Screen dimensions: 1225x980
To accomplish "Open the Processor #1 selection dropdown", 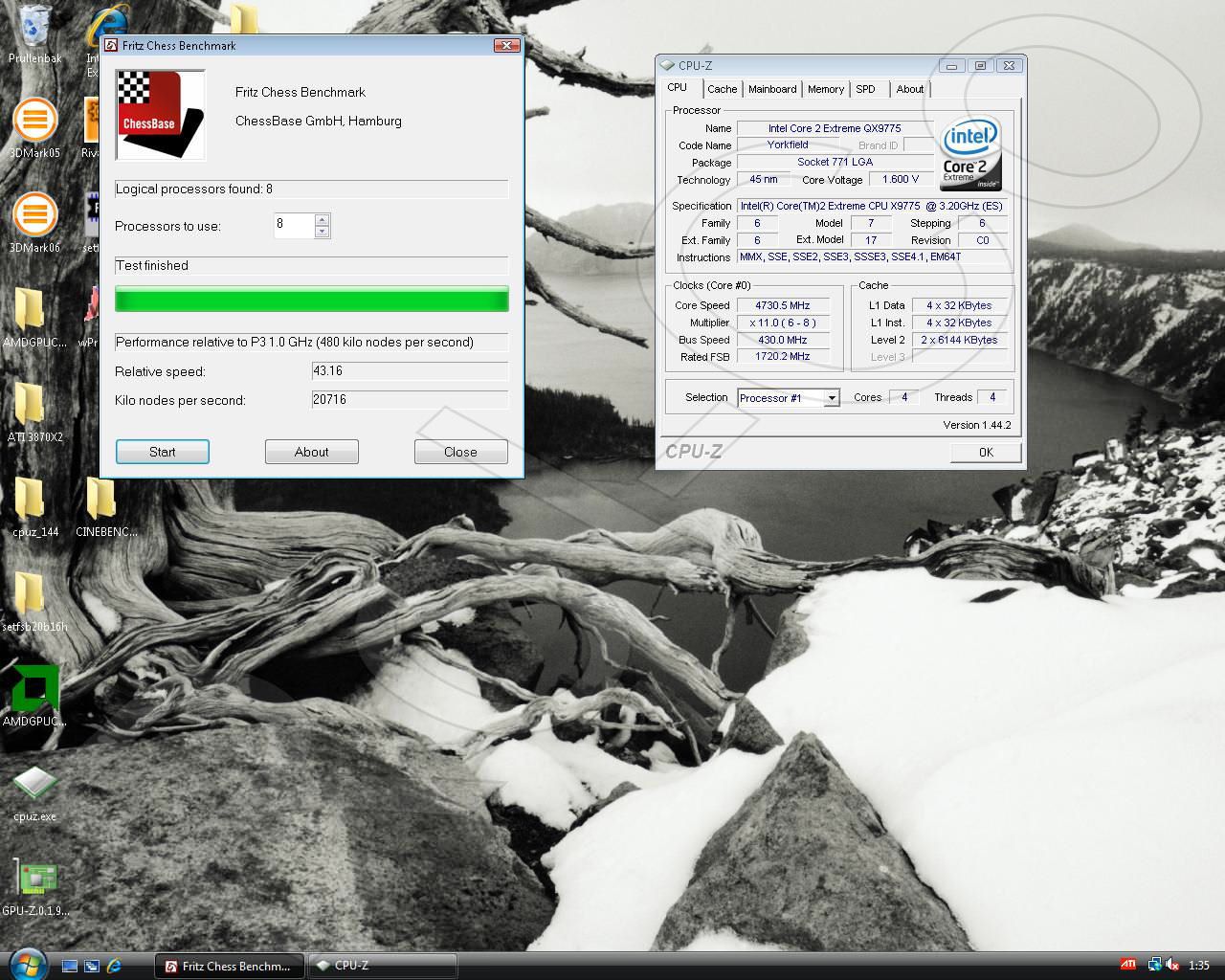I will [832, 398].
